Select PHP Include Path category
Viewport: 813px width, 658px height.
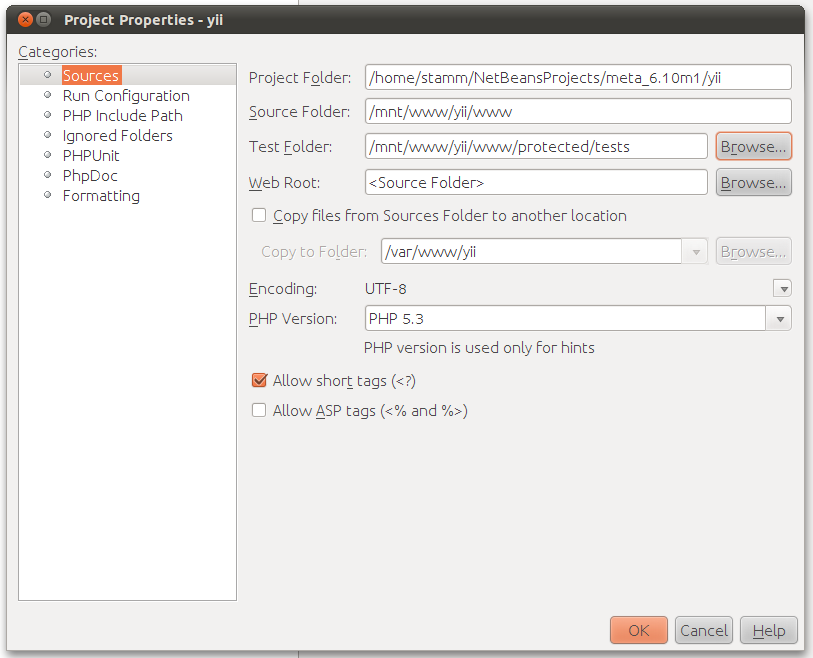pyautogui.click(x=122, y=116)
